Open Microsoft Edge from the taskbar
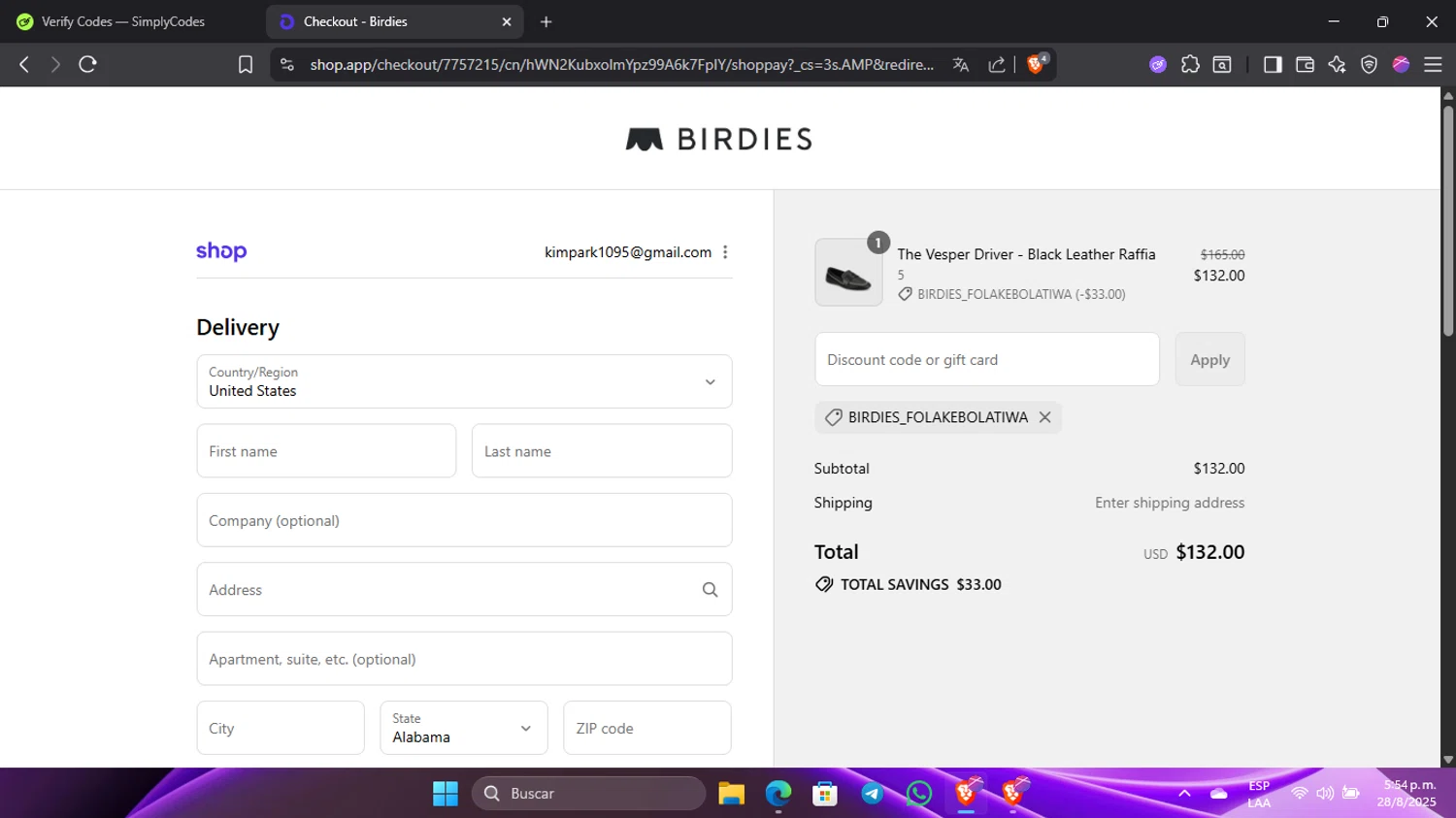Viewport: 1456px width, 818px height. coord(778,794)
